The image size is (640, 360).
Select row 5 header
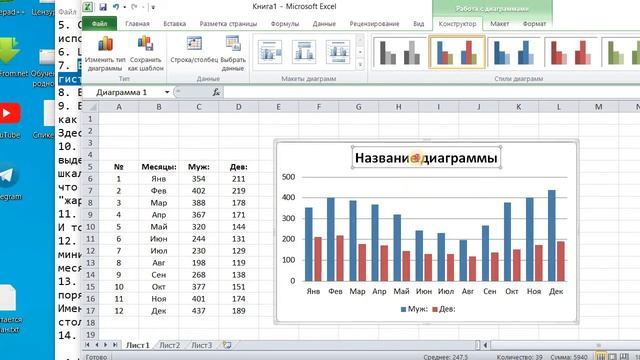(x=90, y=167)
